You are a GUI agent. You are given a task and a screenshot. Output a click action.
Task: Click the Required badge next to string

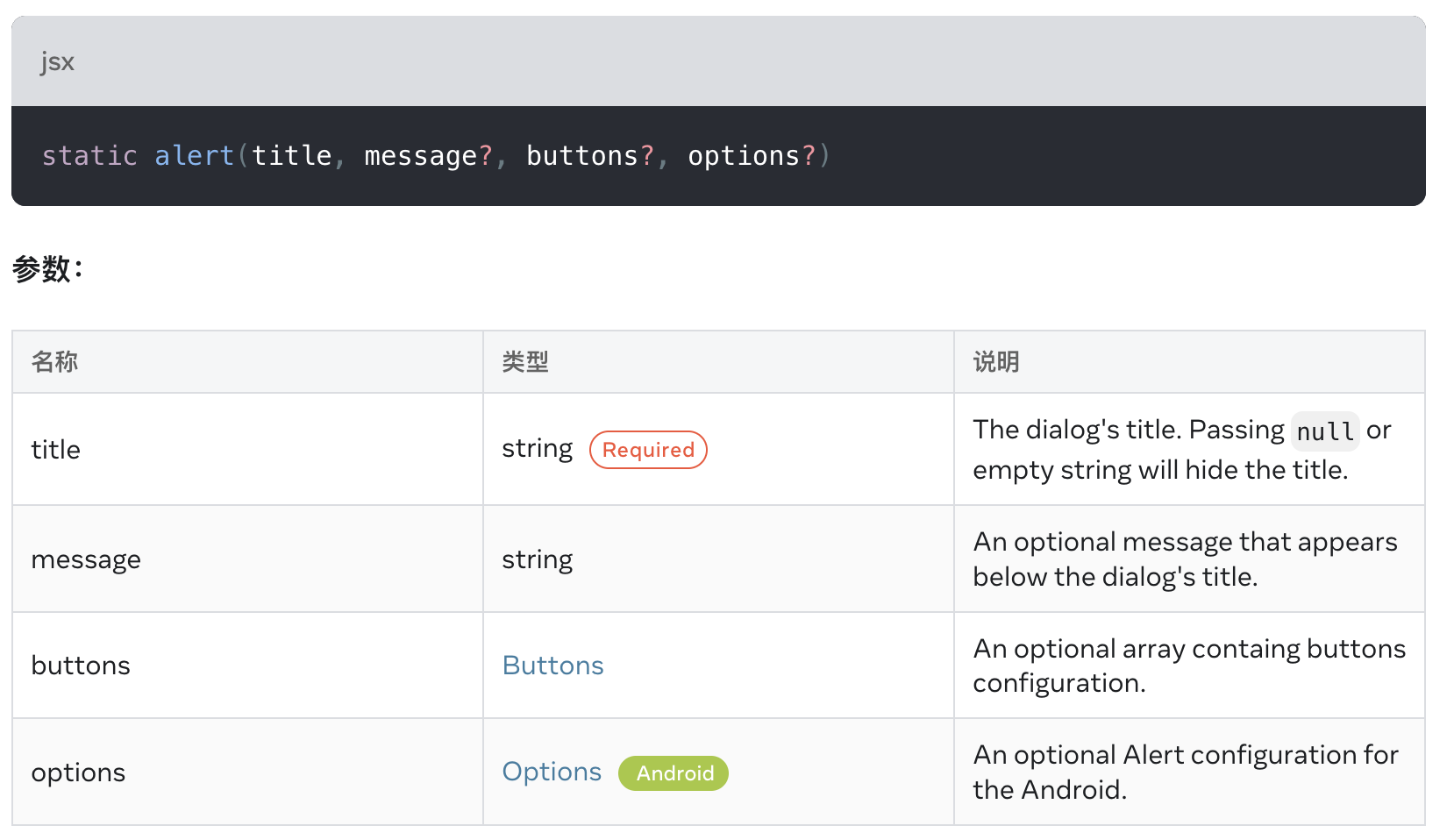[648, 450]
